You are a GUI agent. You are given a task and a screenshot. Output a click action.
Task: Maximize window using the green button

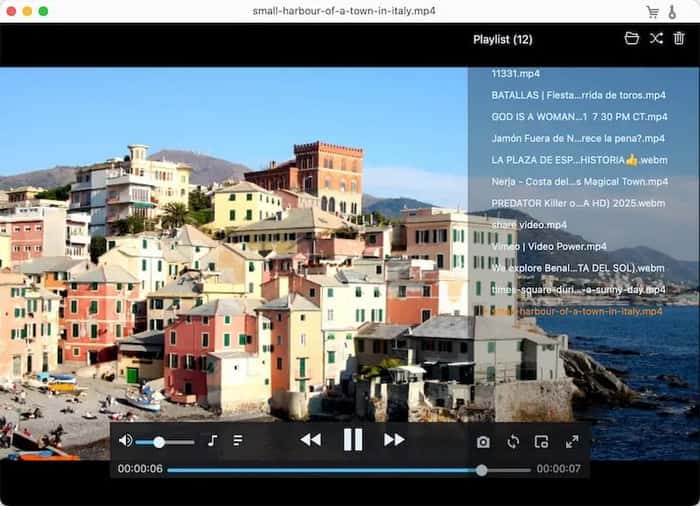pyautogui.click(x=43, y=11)
